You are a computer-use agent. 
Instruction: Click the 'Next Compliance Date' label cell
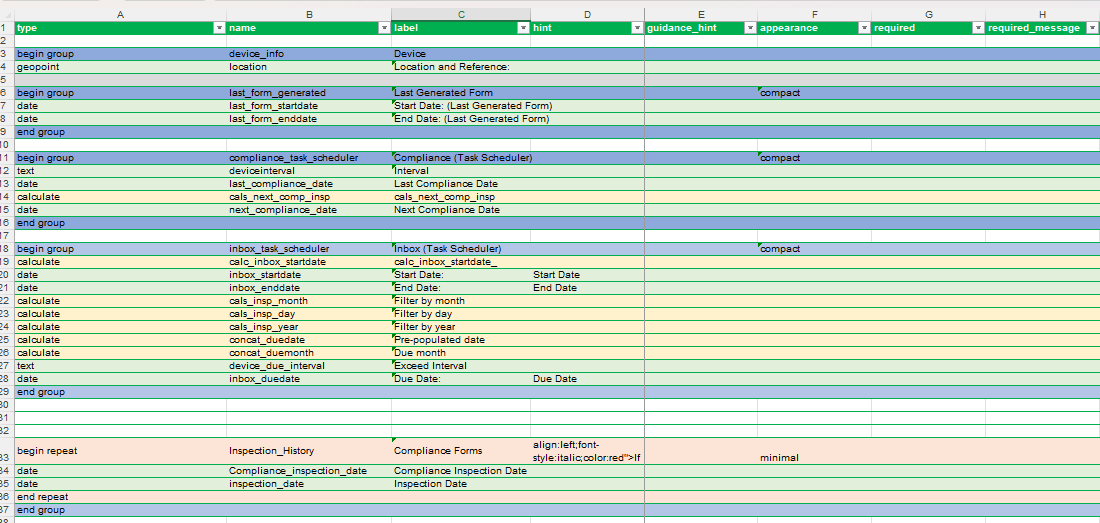[x=461, y=210]
